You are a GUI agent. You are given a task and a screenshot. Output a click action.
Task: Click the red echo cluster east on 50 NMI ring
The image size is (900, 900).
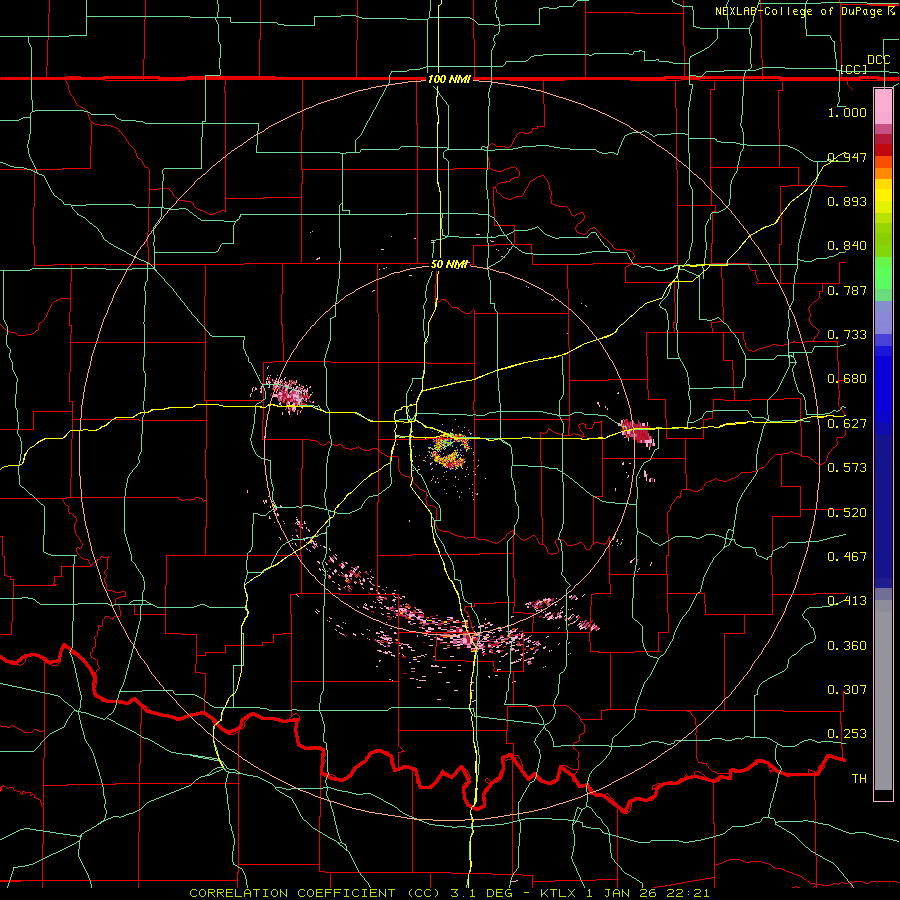pos(637,432)
